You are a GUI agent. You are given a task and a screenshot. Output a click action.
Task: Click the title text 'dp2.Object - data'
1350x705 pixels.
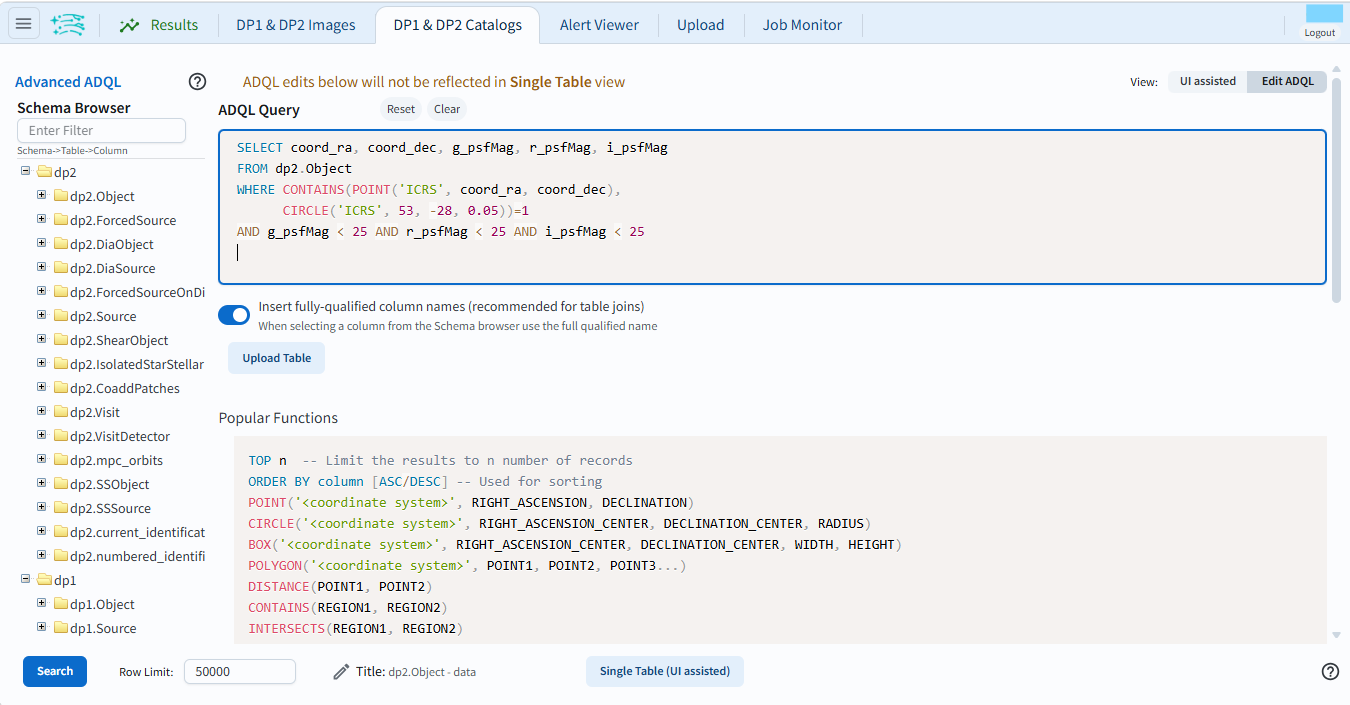pos(432,672)
